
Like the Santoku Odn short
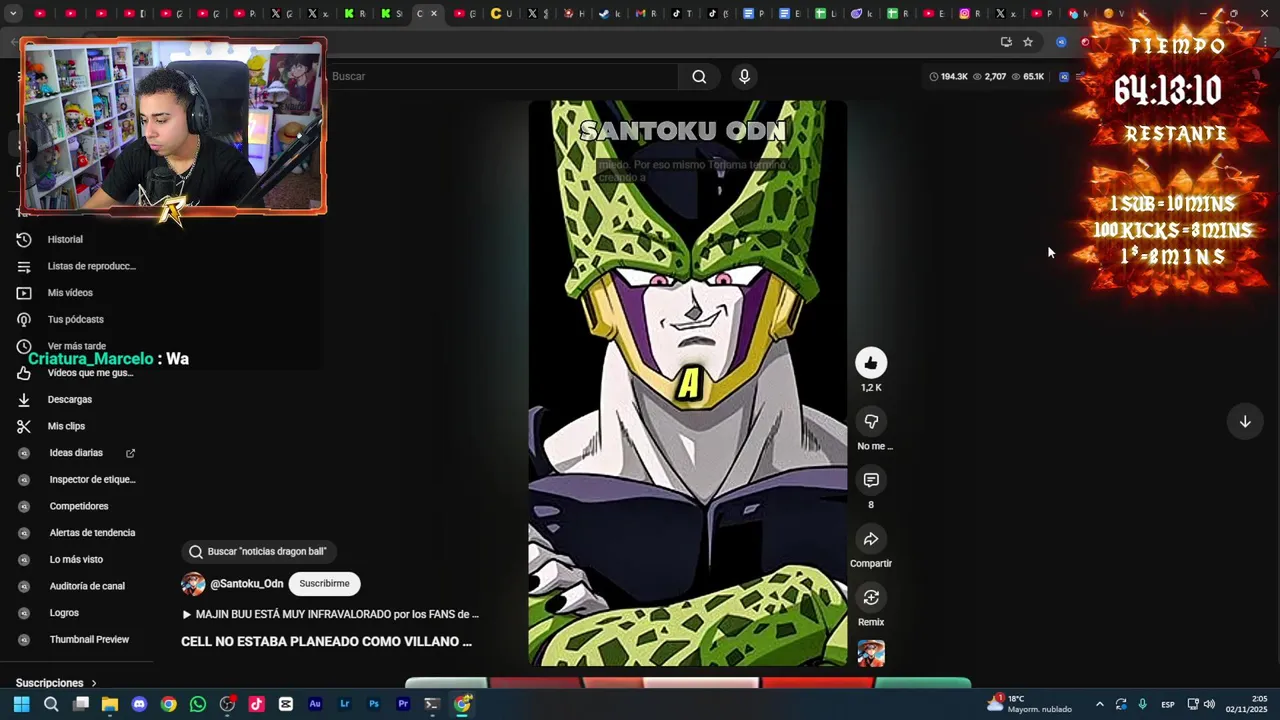pos(871,363)
